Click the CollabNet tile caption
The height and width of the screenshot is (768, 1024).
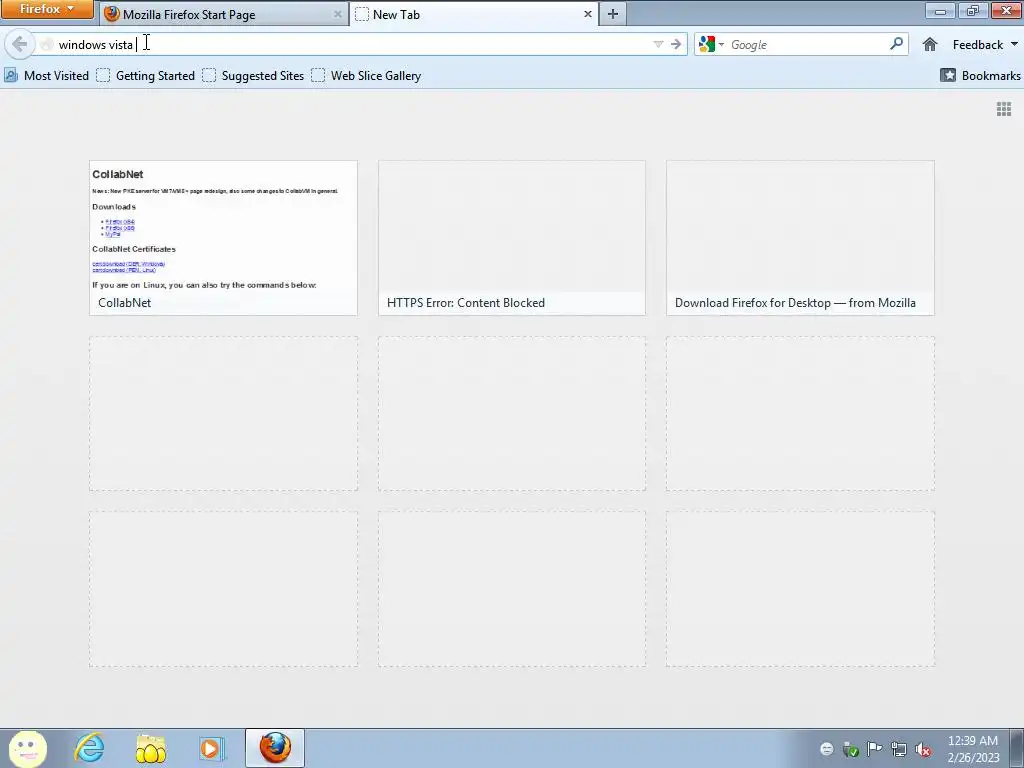click(x=125, y=303)
